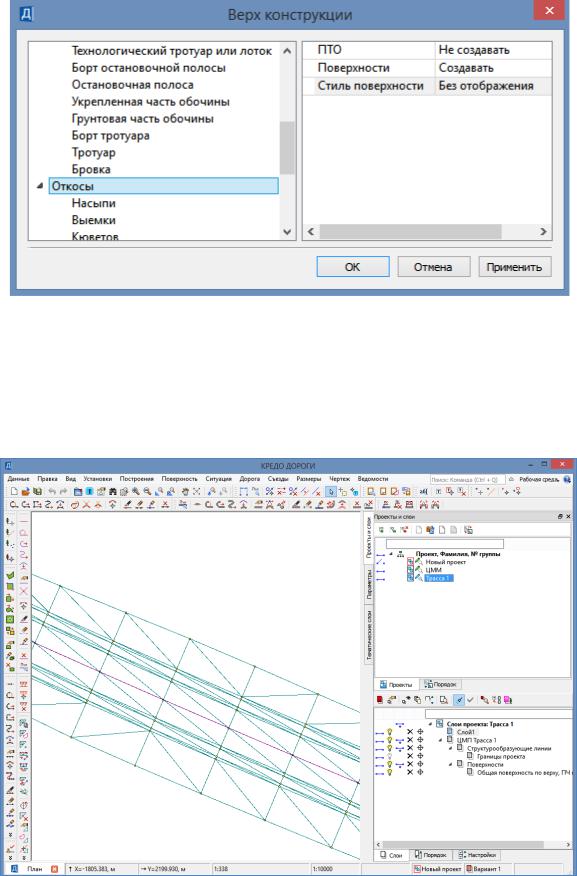The width and height of the screenshot is (577, 876).
Task: Open the Построения menu
Action: 136,479
